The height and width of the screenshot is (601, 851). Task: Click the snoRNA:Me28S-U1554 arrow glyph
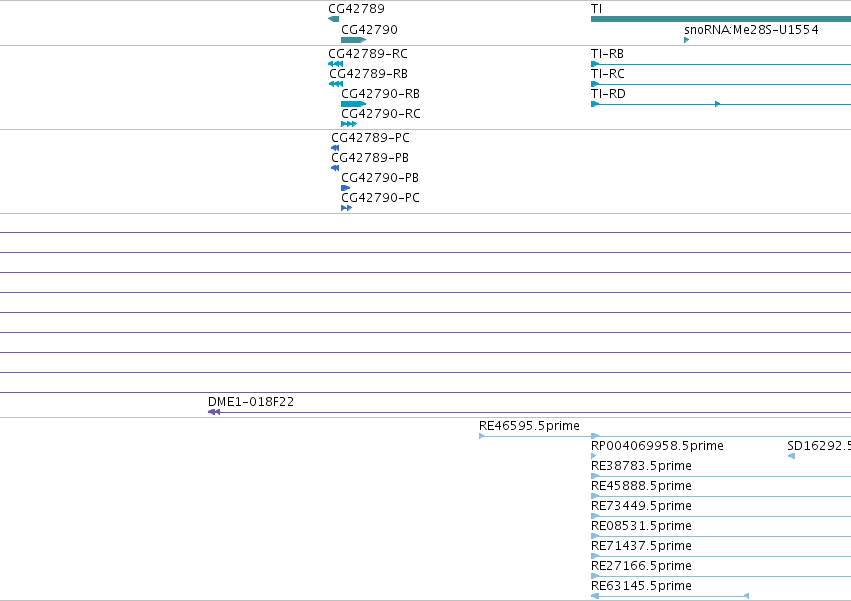tap(687, 40)
